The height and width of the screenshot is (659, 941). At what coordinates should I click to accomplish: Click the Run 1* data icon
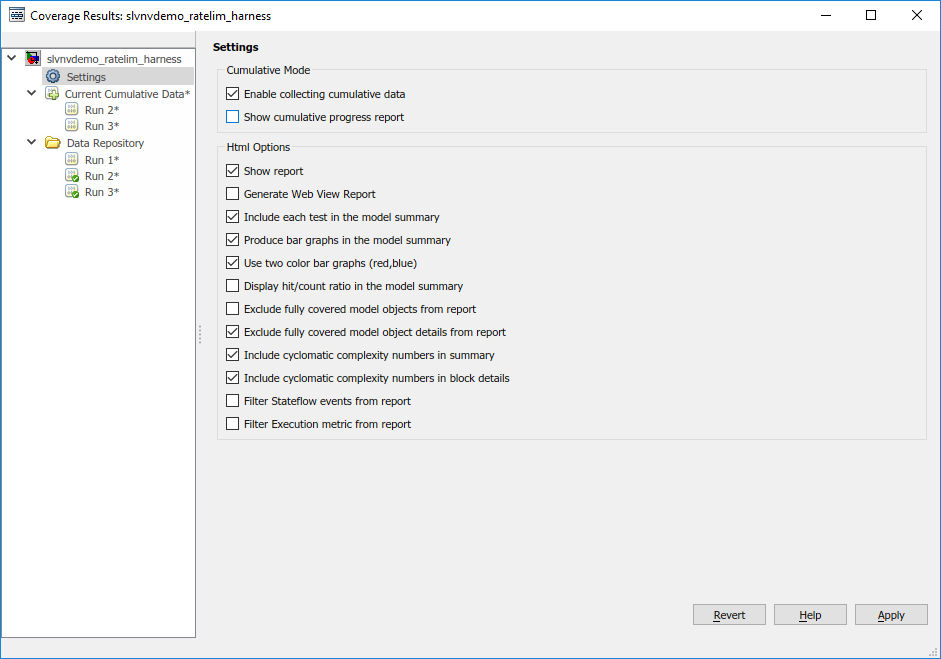[72, 160]
